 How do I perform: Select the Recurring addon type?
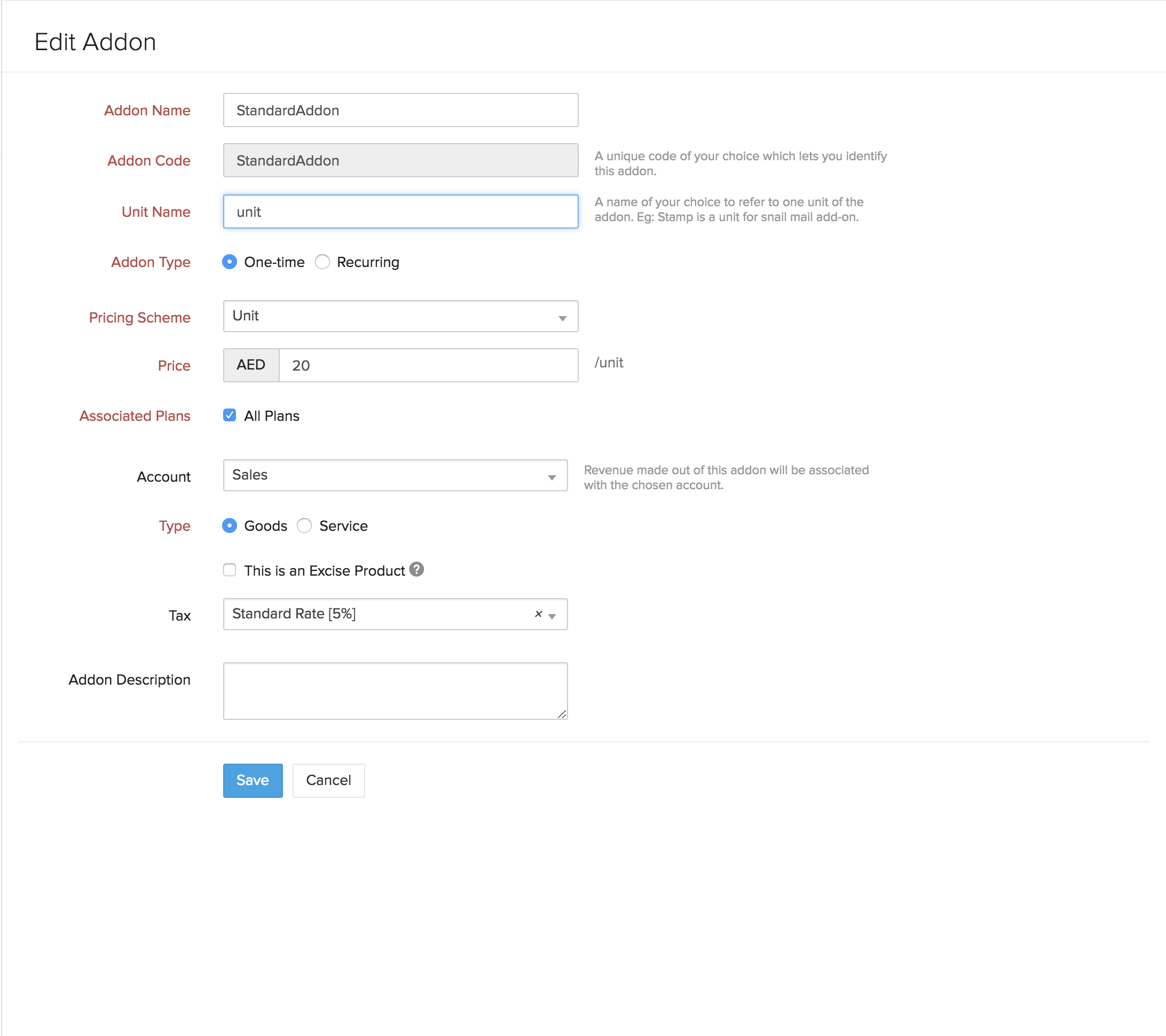[x=322, y=262]
